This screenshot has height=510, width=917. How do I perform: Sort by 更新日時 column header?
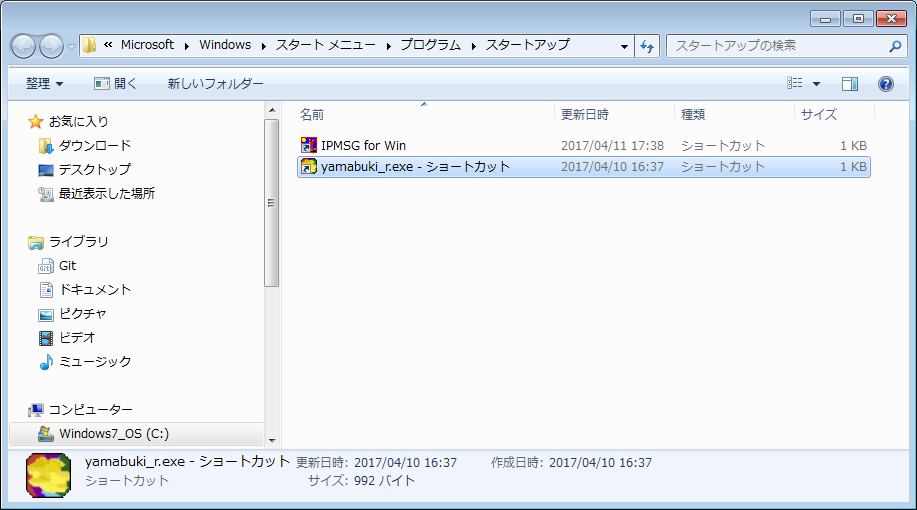click(x=585, y=114)
